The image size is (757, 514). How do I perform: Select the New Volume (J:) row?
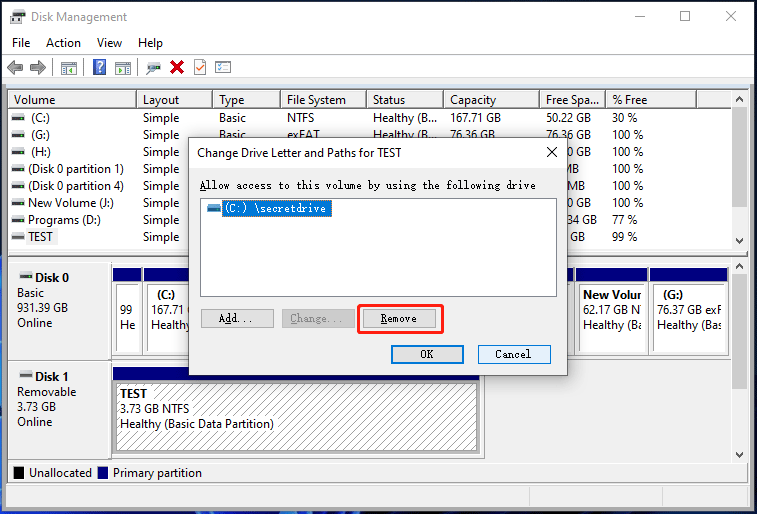pos(70,203)
